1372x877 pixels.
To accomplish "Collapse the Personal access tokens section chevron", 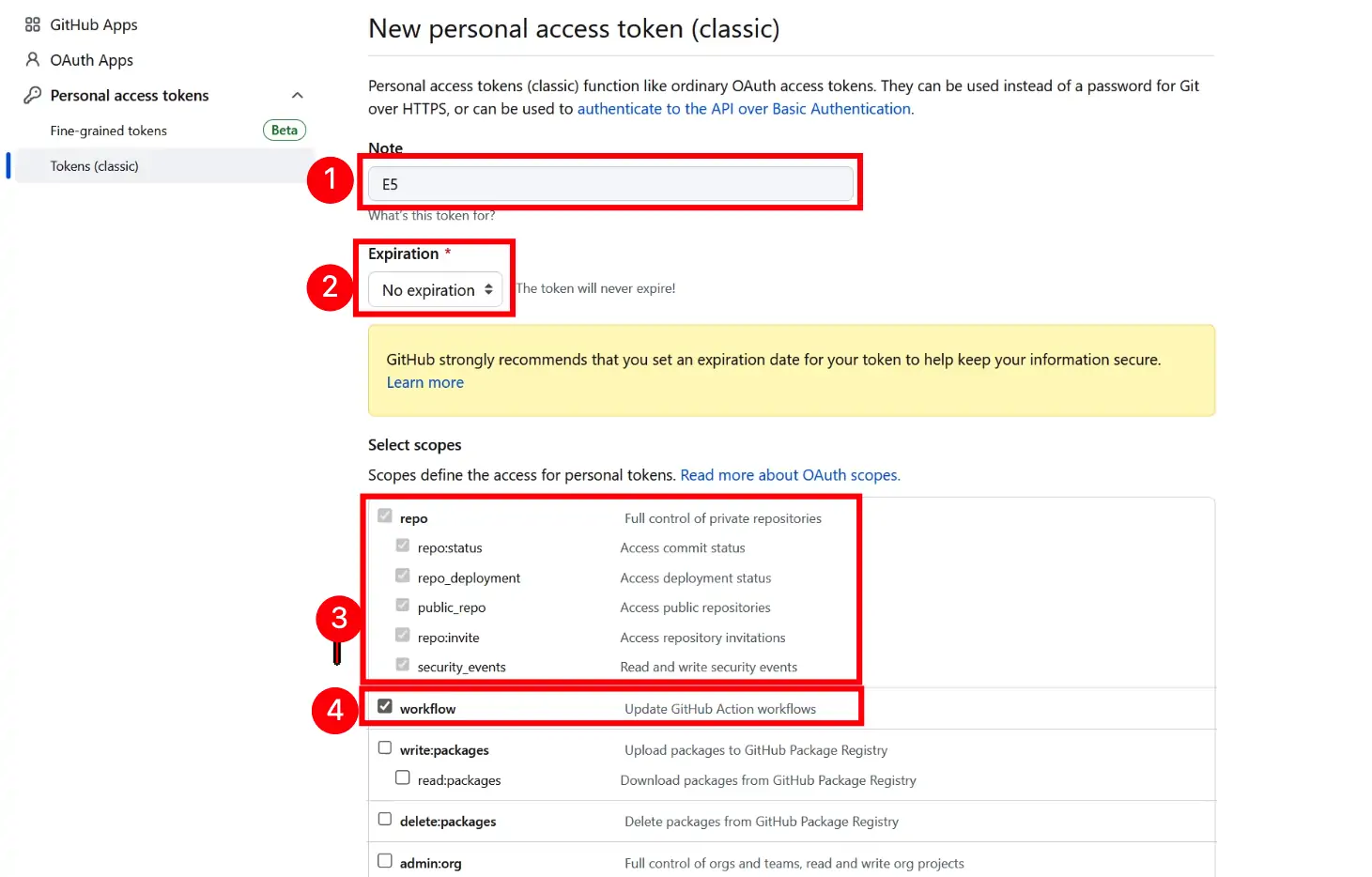I will (298, 95).
